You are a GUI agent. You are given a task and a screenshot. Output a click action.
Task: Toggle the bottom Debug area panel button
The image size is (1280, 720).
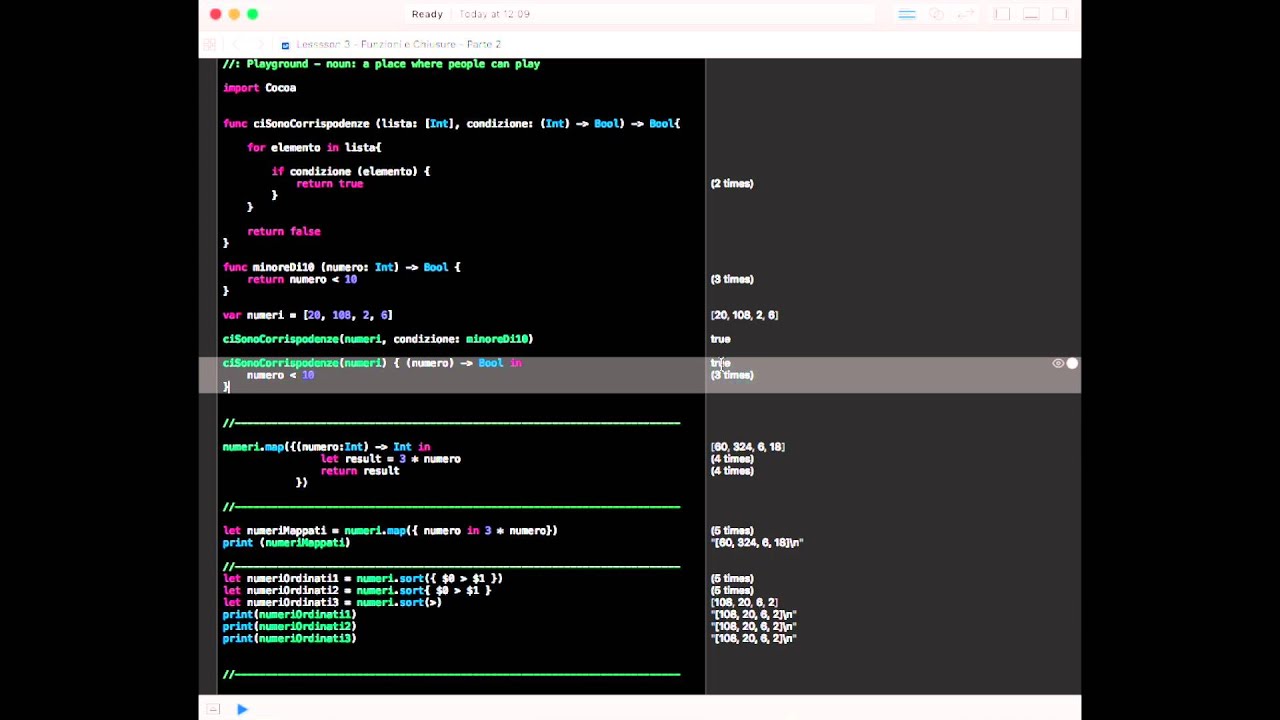tap(1032, 14)
